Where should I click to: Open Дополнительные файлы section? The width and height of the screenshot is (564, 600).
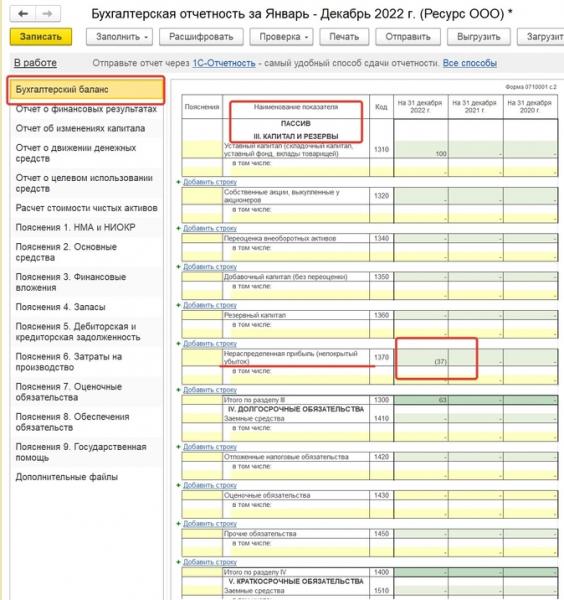point(67,477)
